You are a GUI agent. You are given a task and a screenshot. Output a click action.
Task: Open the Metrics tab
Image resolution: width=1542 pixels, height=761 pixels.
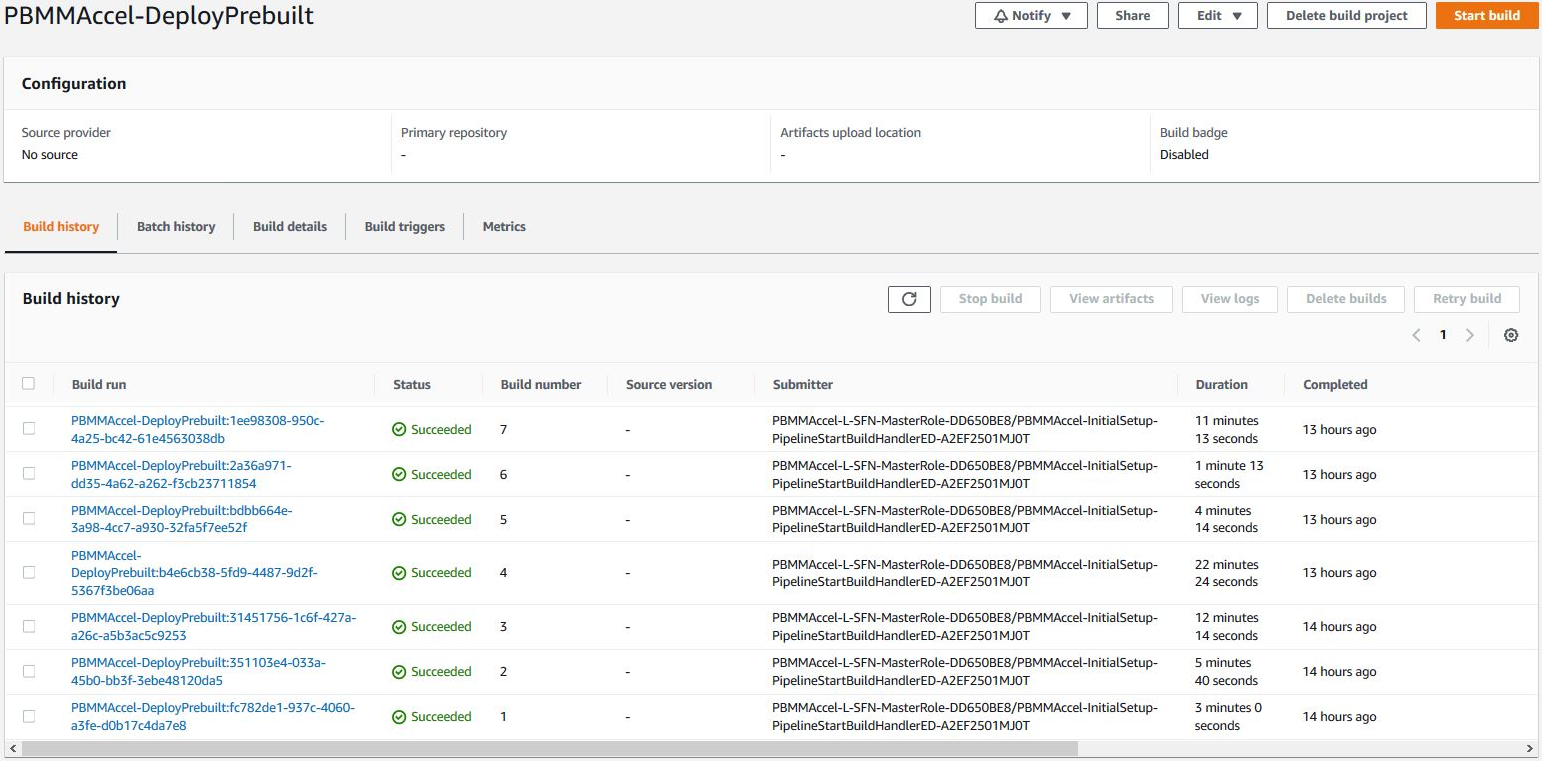pyautogui.click(x=504, y=227)
